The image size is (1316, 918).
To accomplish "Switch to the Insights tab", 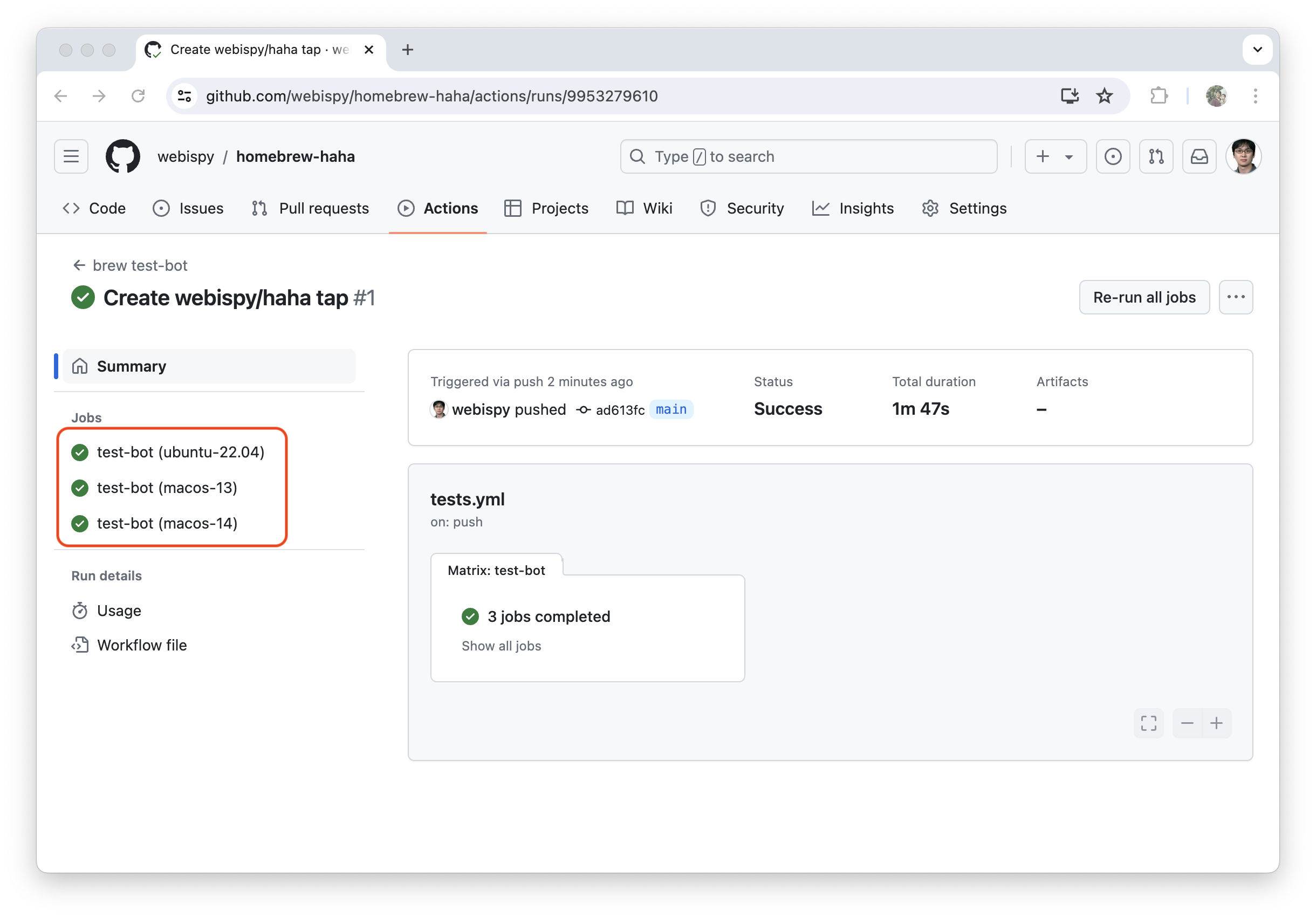I will pyautogui.click(x=853, y=209).
